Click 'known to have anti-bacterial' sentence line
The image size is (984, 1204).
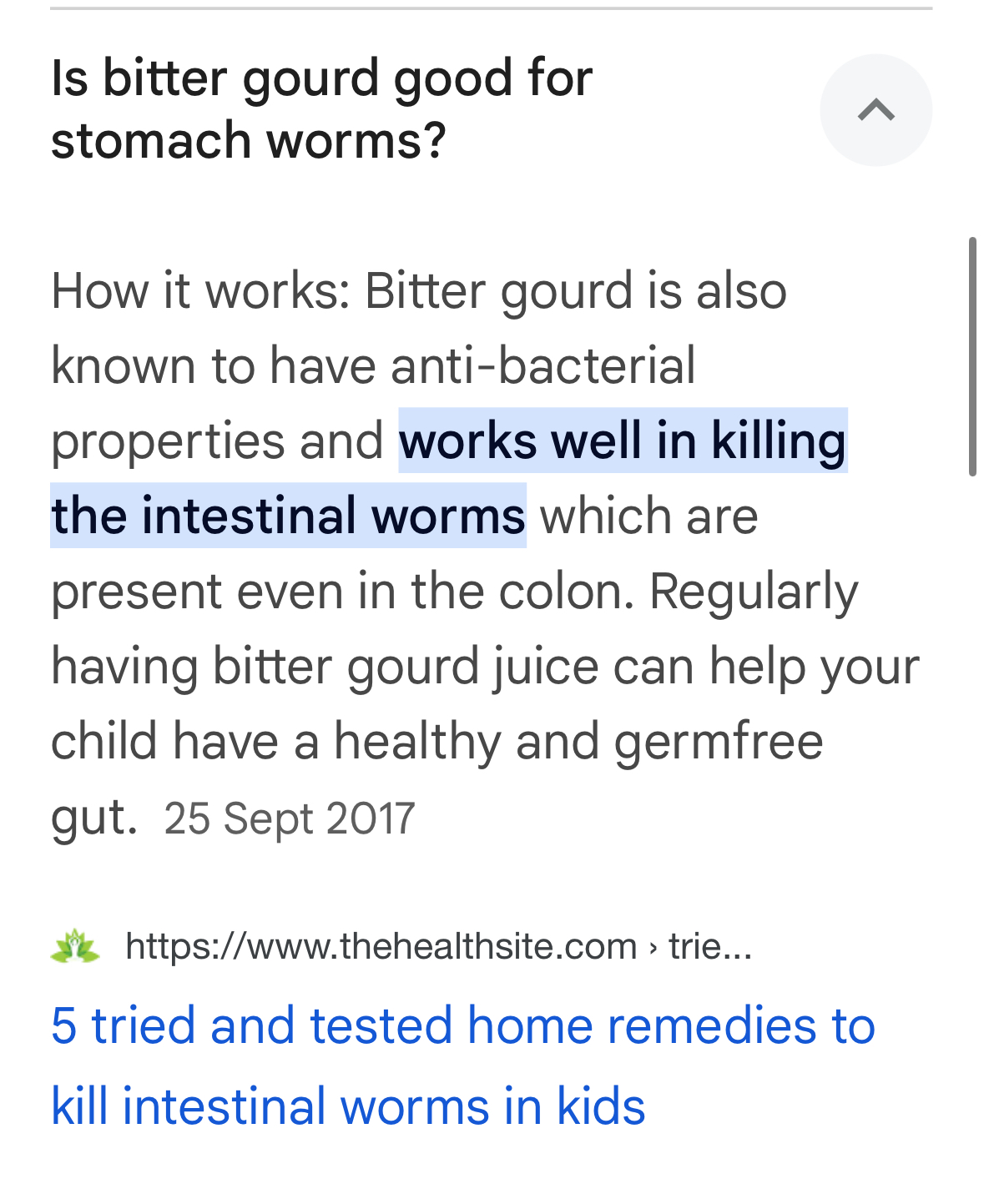(x=373, y=365)
